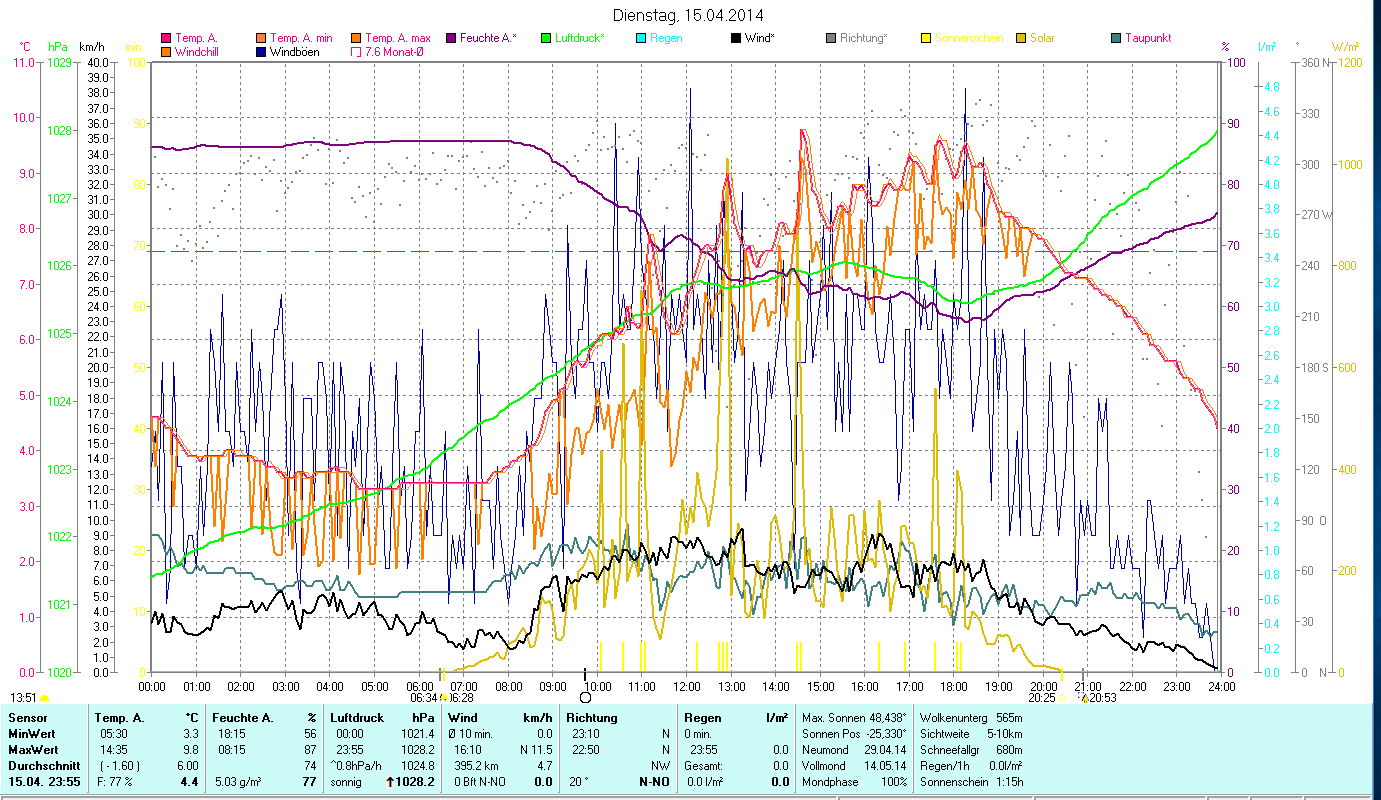Click the minimum pressure value 1021.4

point(417,734)
